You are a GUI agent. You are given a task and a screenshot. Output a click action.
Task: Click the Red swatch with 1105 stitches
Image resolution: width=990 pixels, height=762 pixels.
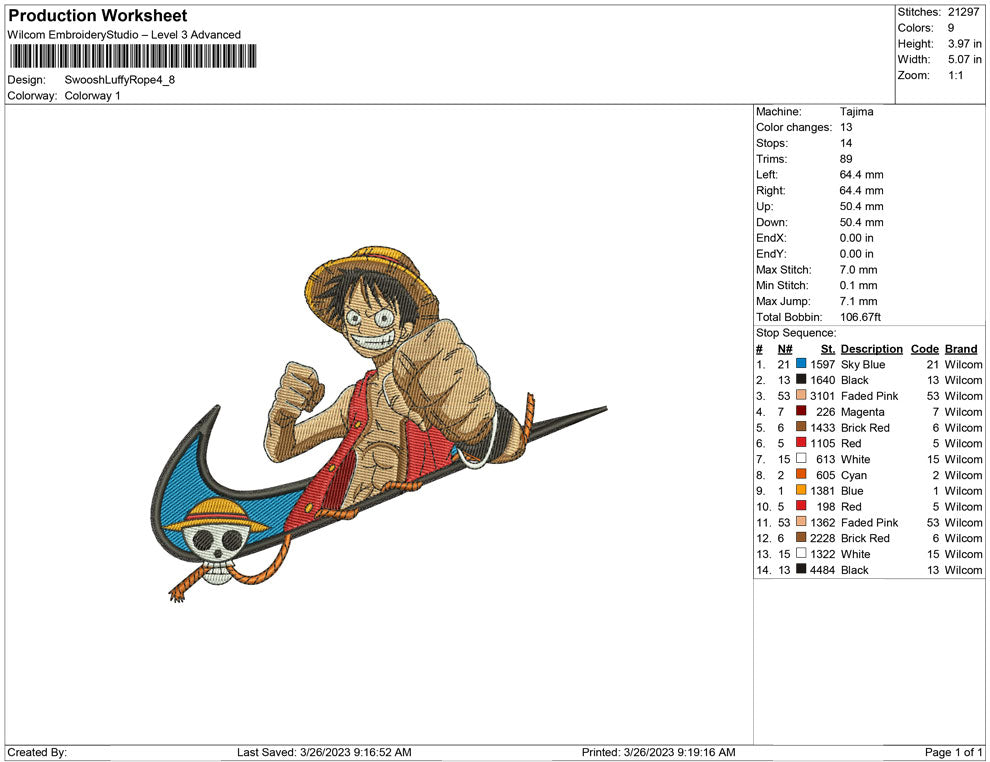point(801,443)
